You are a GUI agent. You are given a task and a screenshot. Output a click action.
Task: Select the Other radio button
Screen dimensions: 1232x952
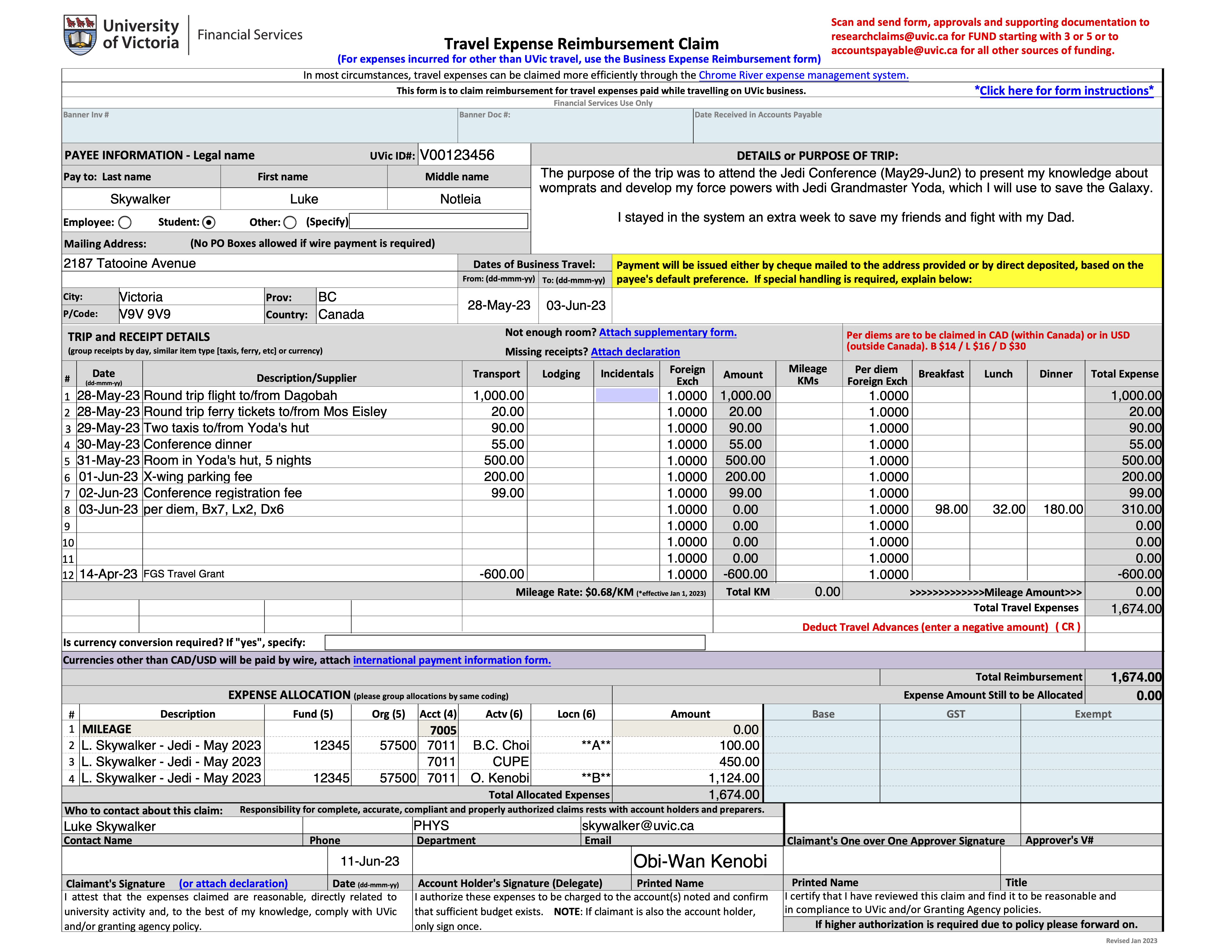pyautogui.click(x=290, y=222)
